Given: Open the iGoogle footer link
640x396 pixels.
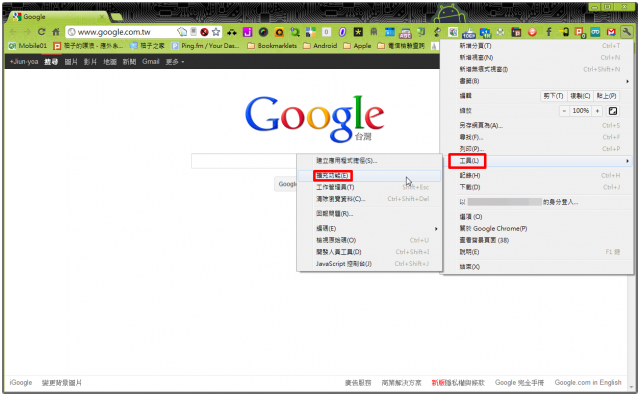Looking at the screenshot, I should tap(21, 383).
